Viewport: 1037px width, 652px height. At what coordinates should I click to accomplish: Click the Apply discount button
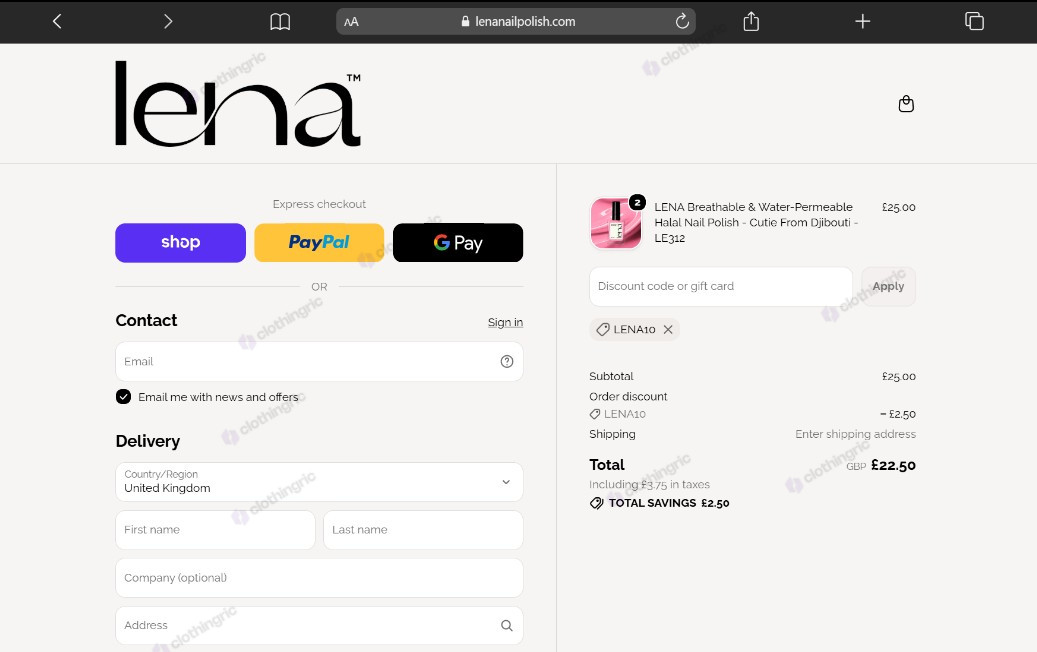[888, 286]
